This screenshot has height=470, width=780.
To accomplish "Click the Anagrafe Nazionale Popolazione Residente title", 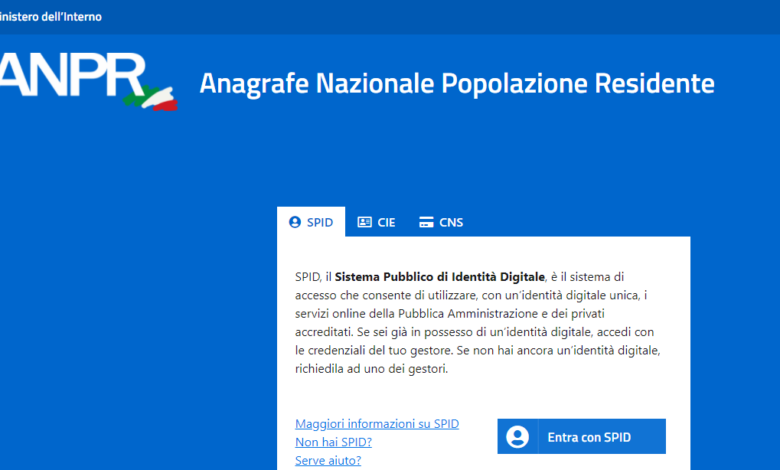I will [456, 84].
